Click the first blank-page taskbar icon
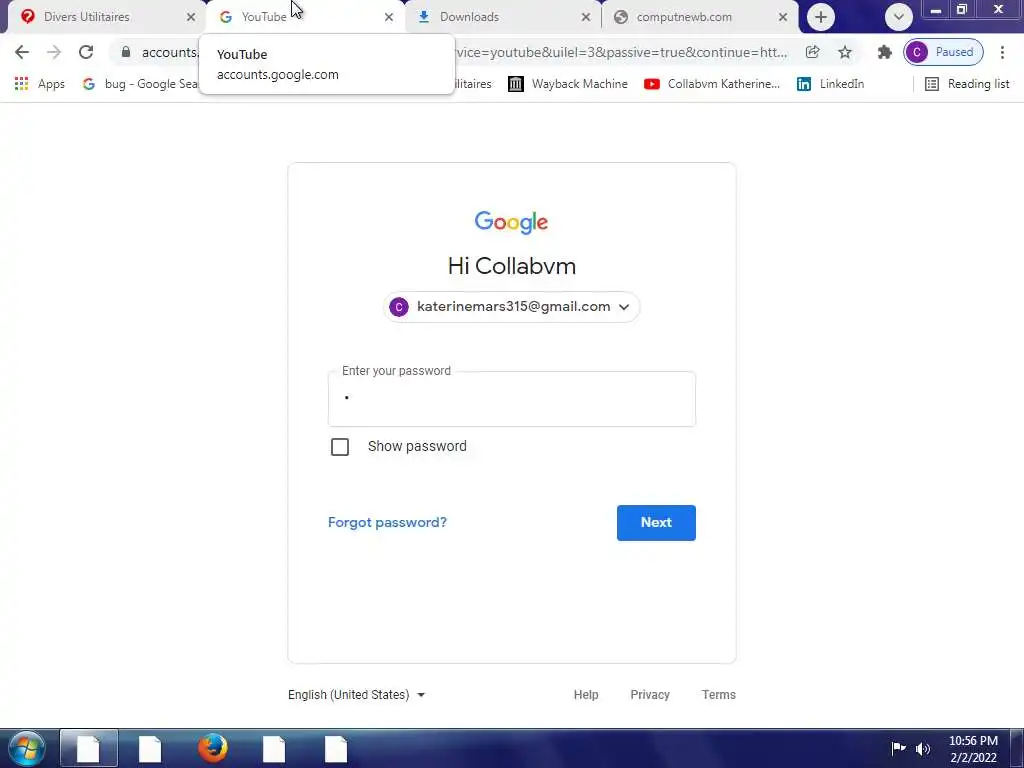Screen dimensions: 1024x768 pyautogui.click(x=89, y=748)
